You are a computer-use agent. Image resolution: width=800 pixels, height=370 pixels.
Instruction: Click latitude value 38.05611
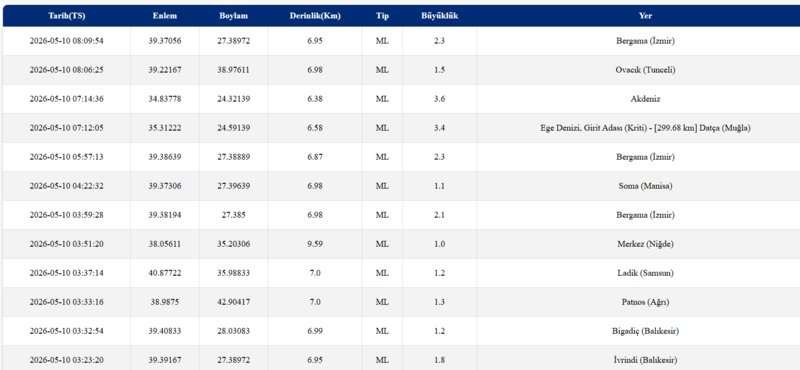tap(165, 244)
